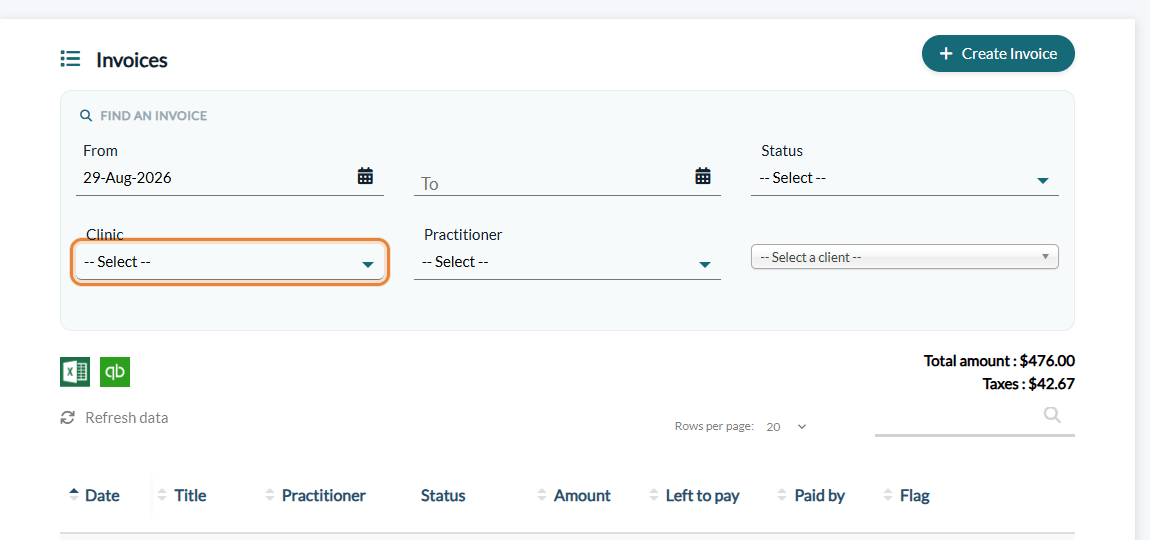1150x540 pixels.
Task: Open the Practitioner dropdown
Action: [567, 262]
